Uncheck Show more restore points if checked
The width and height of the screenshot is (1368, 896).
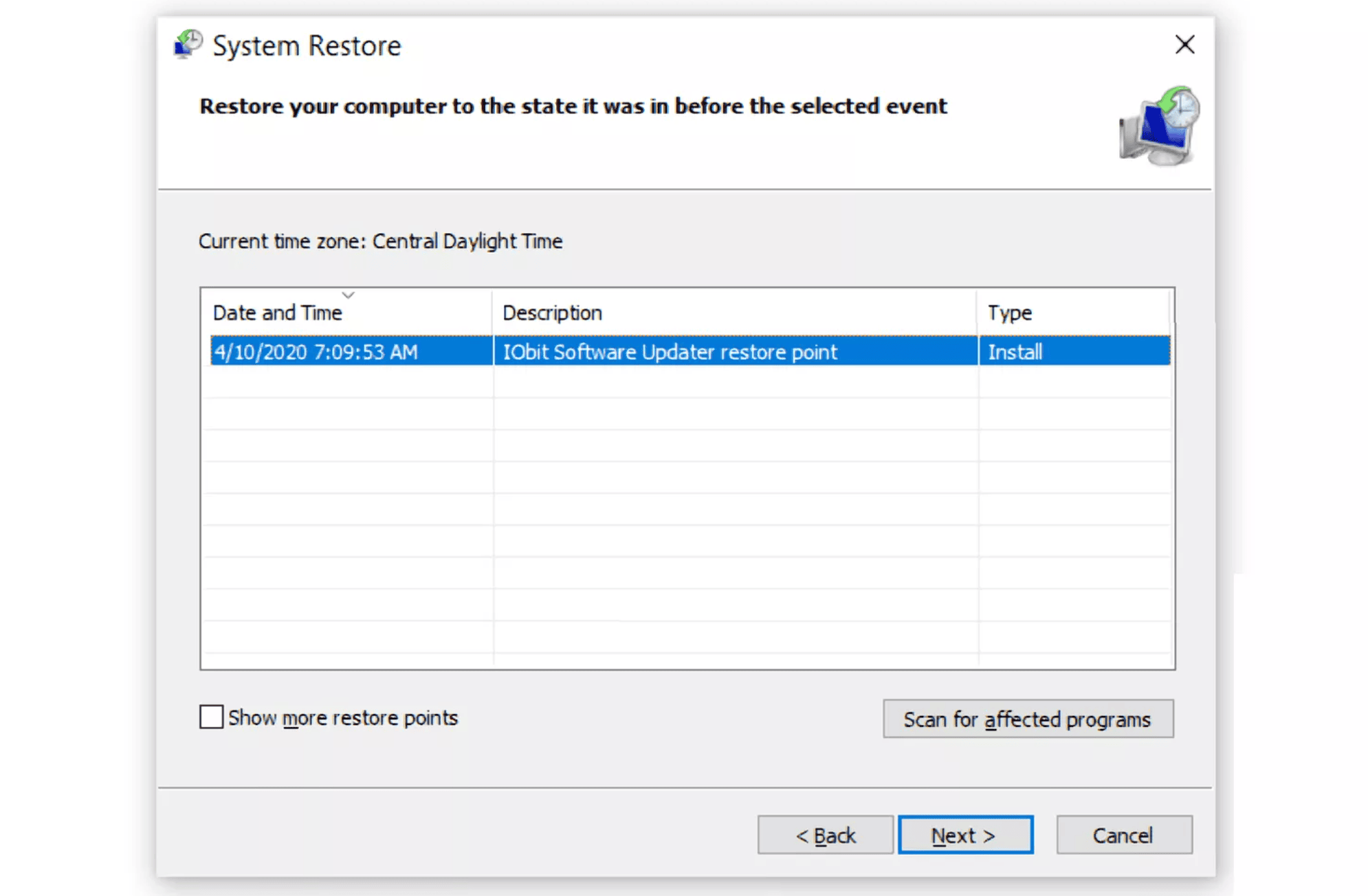click(x=210, y=717)
